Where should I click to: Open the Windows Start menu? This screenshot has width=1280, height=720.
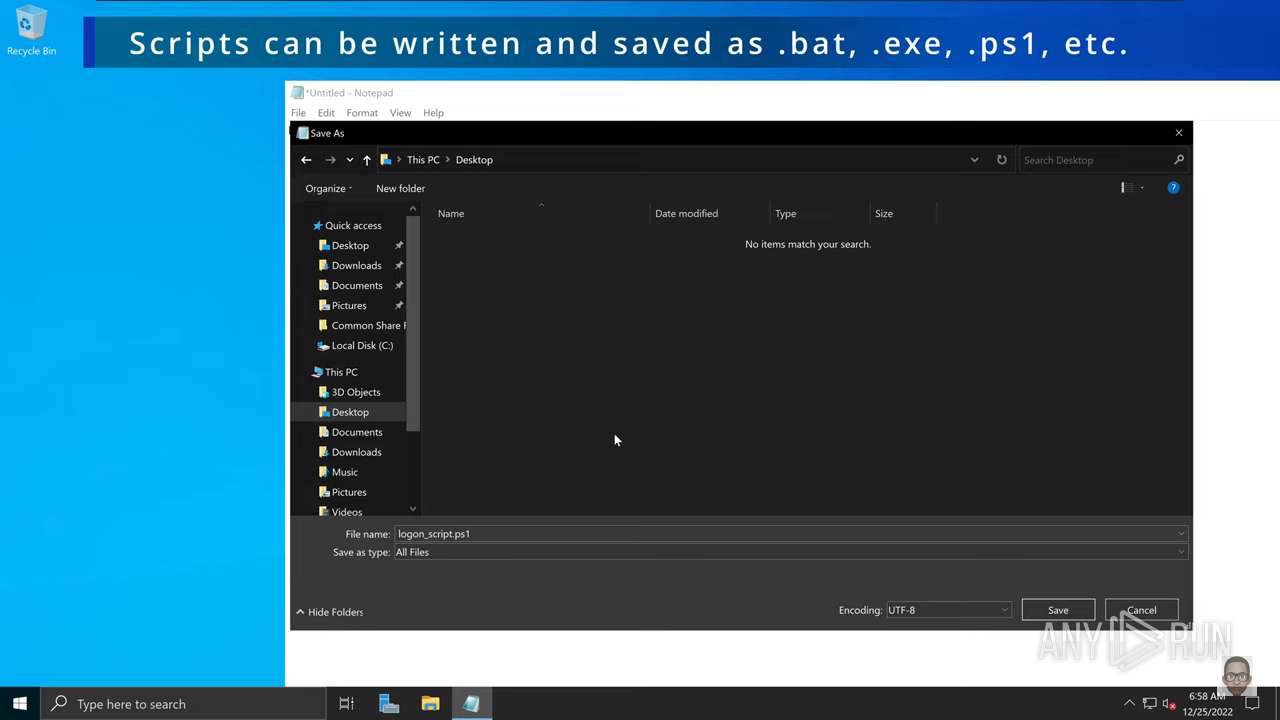[x=20, y=704]
